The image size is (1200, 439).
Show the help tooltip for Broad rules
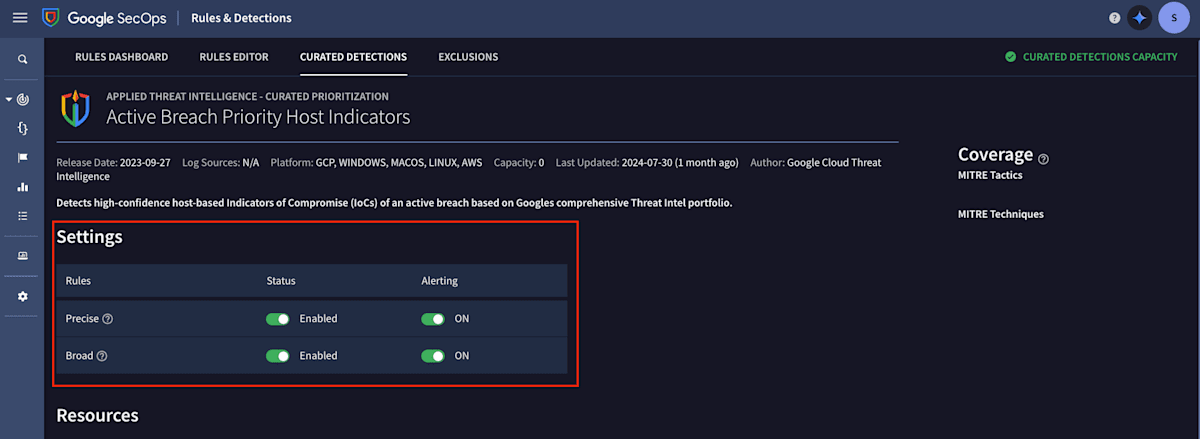tap(102, 356)
